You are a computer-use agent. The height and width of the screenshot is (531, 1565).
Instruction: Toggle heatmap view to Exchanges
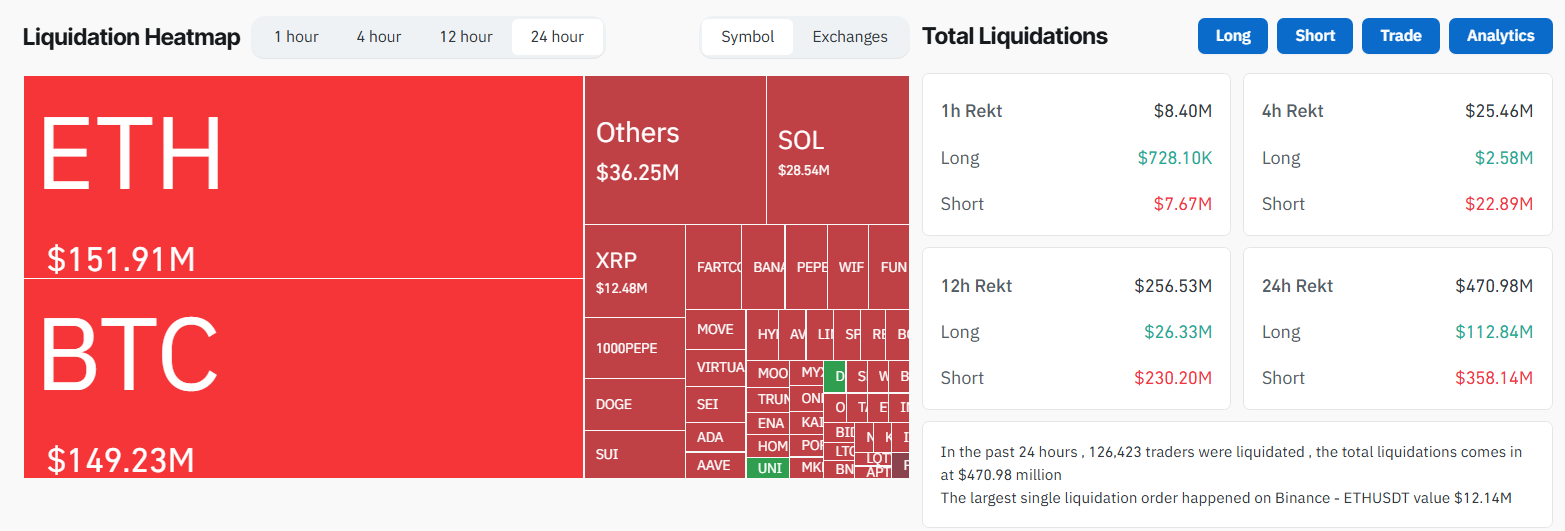tap(850, 37)
